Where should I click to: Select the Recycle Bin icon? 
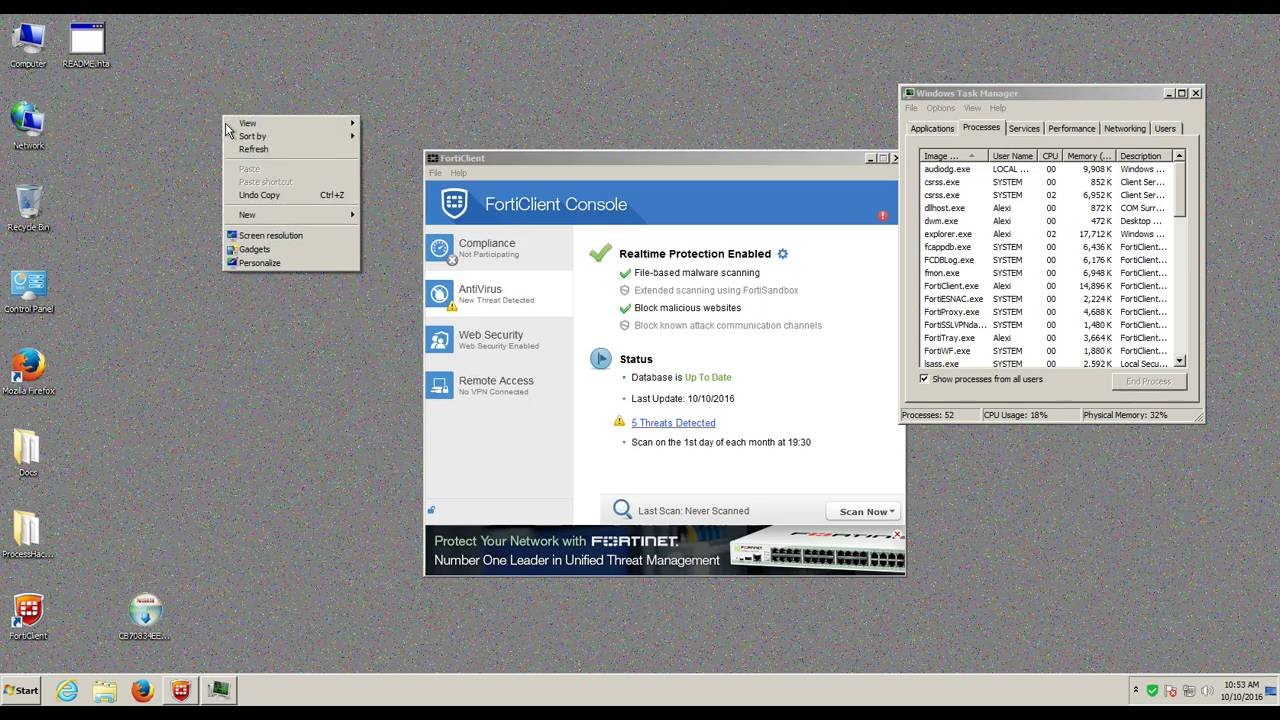[28, 208]
